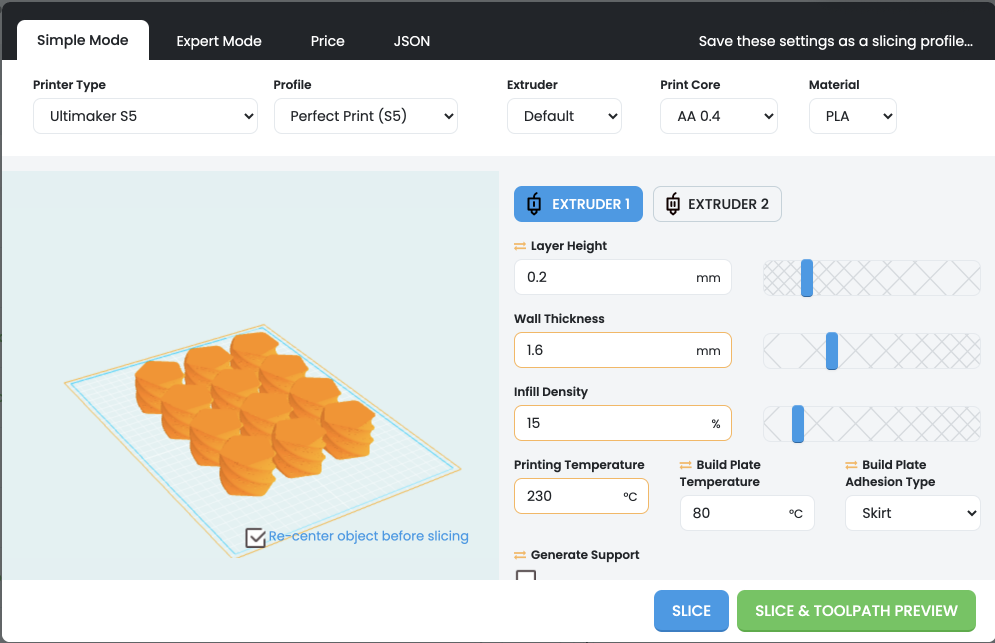
Task: Click inside the Printing Temperature field
Action: click(581, 496)
